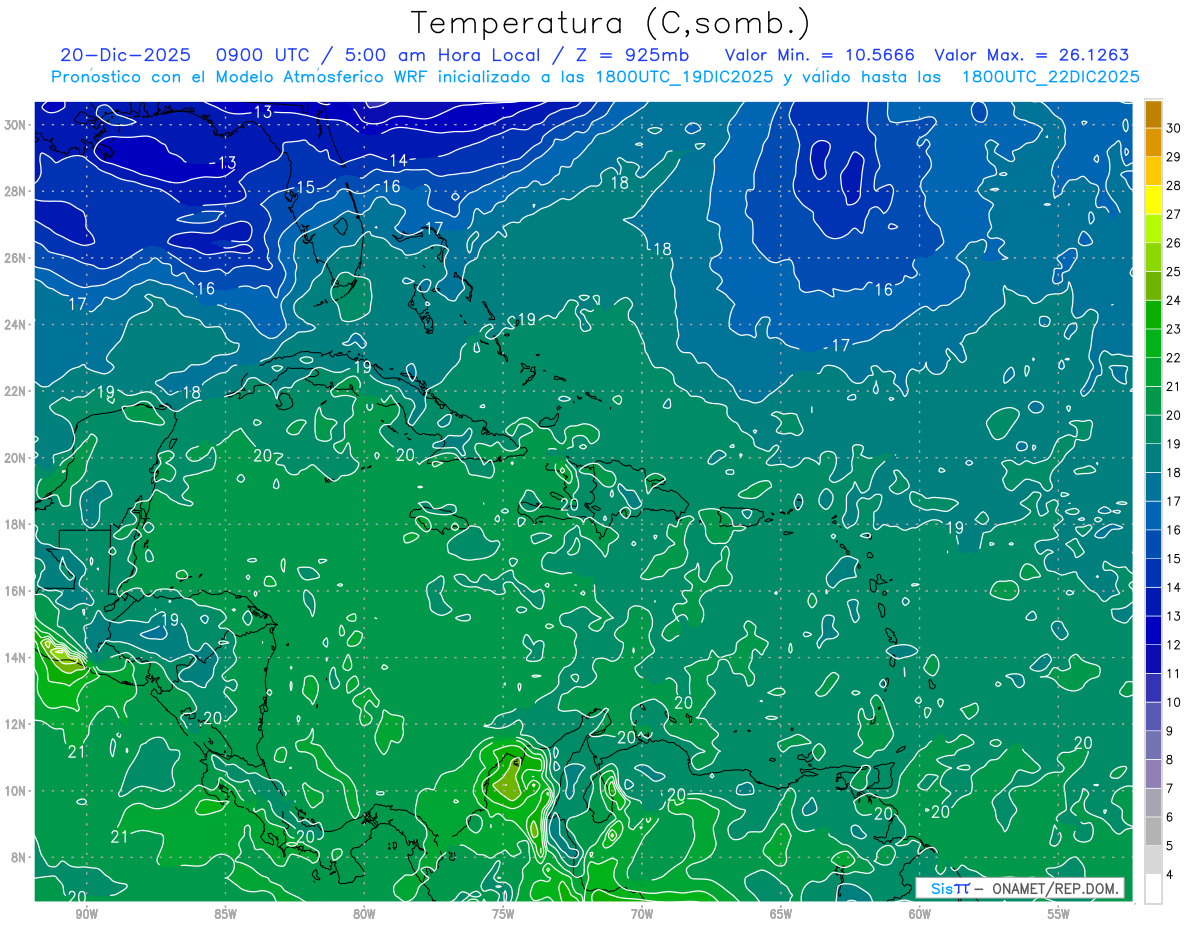Click the colorbar legend value 10
1200x927 pixels.
[1173, 703]
